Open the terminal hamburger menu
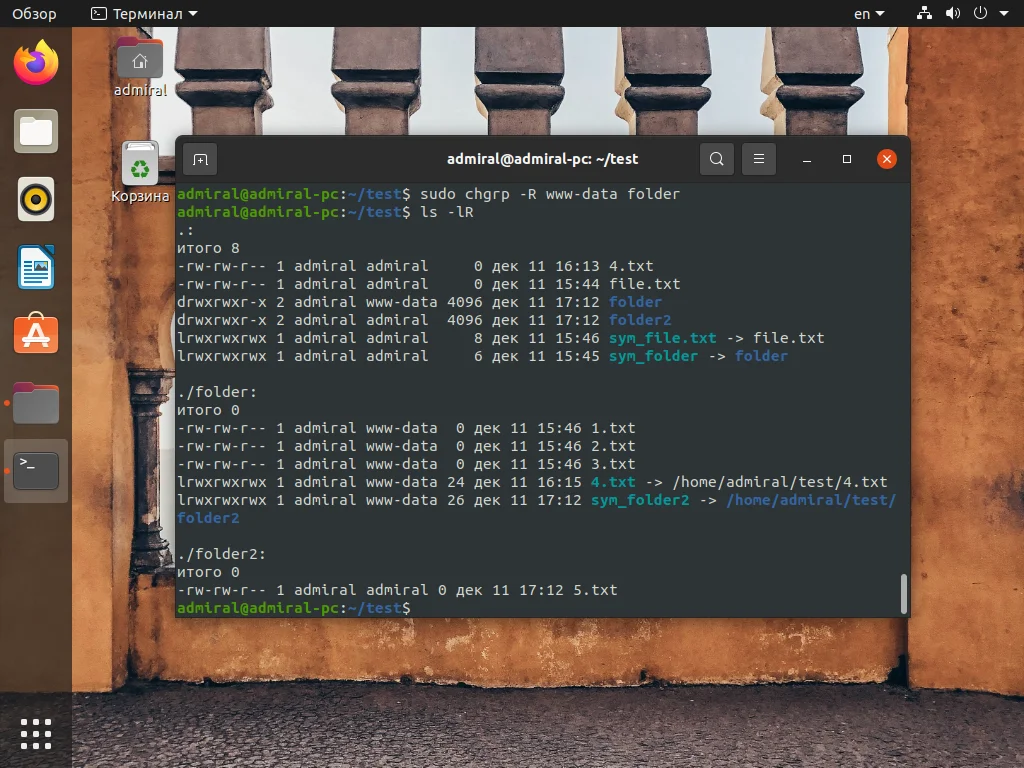This screenshot has width=1024, height=768. (x=758, y=159)
